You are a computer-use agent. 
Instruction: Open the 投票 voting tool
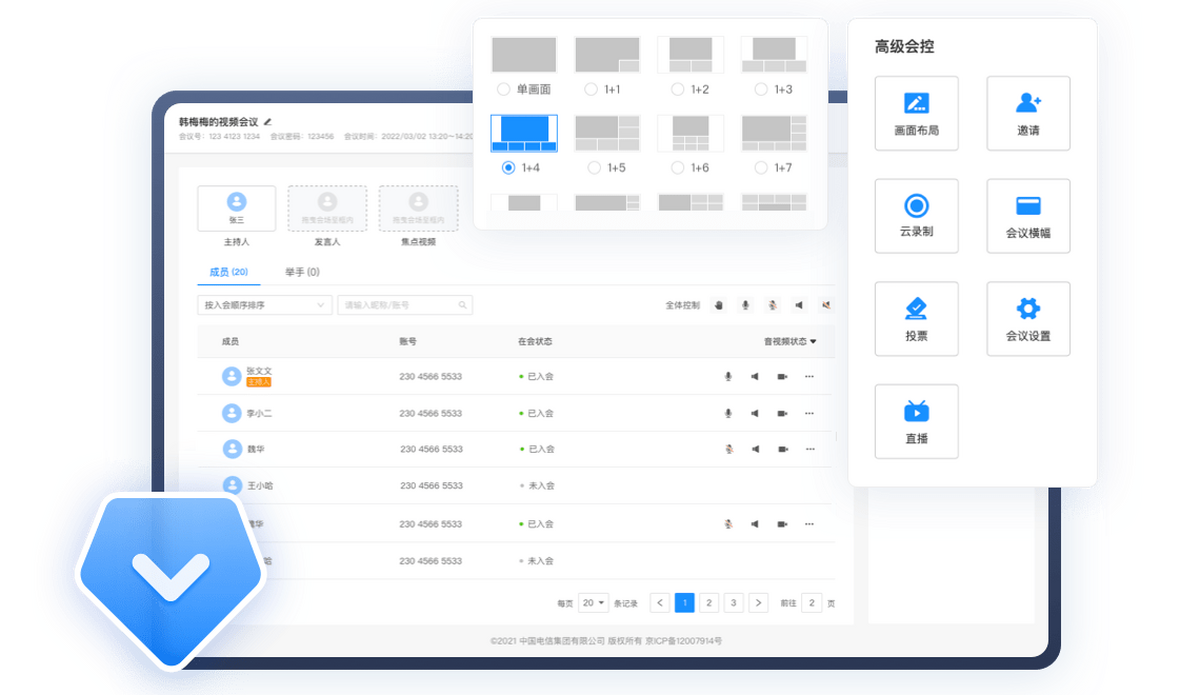(x=916, y=318)
